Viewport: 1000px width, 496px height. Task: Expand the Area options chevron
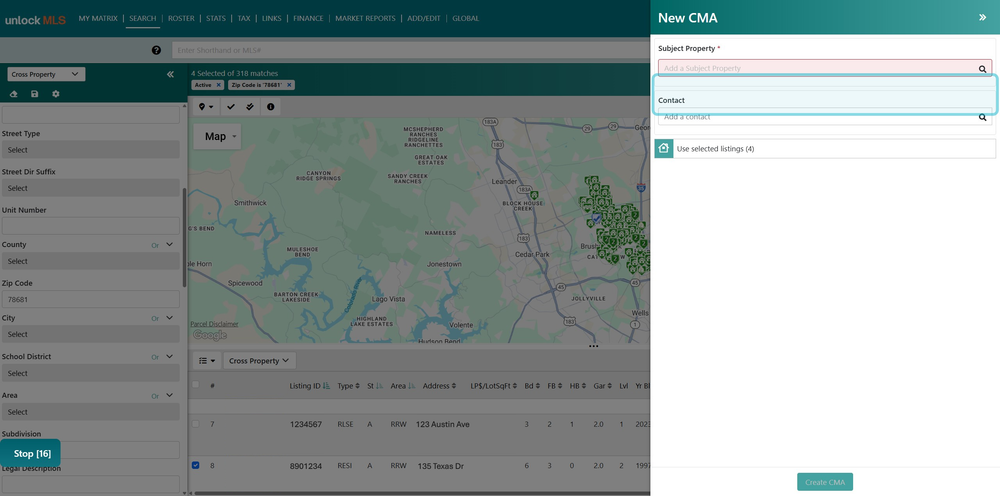[170, 395]
